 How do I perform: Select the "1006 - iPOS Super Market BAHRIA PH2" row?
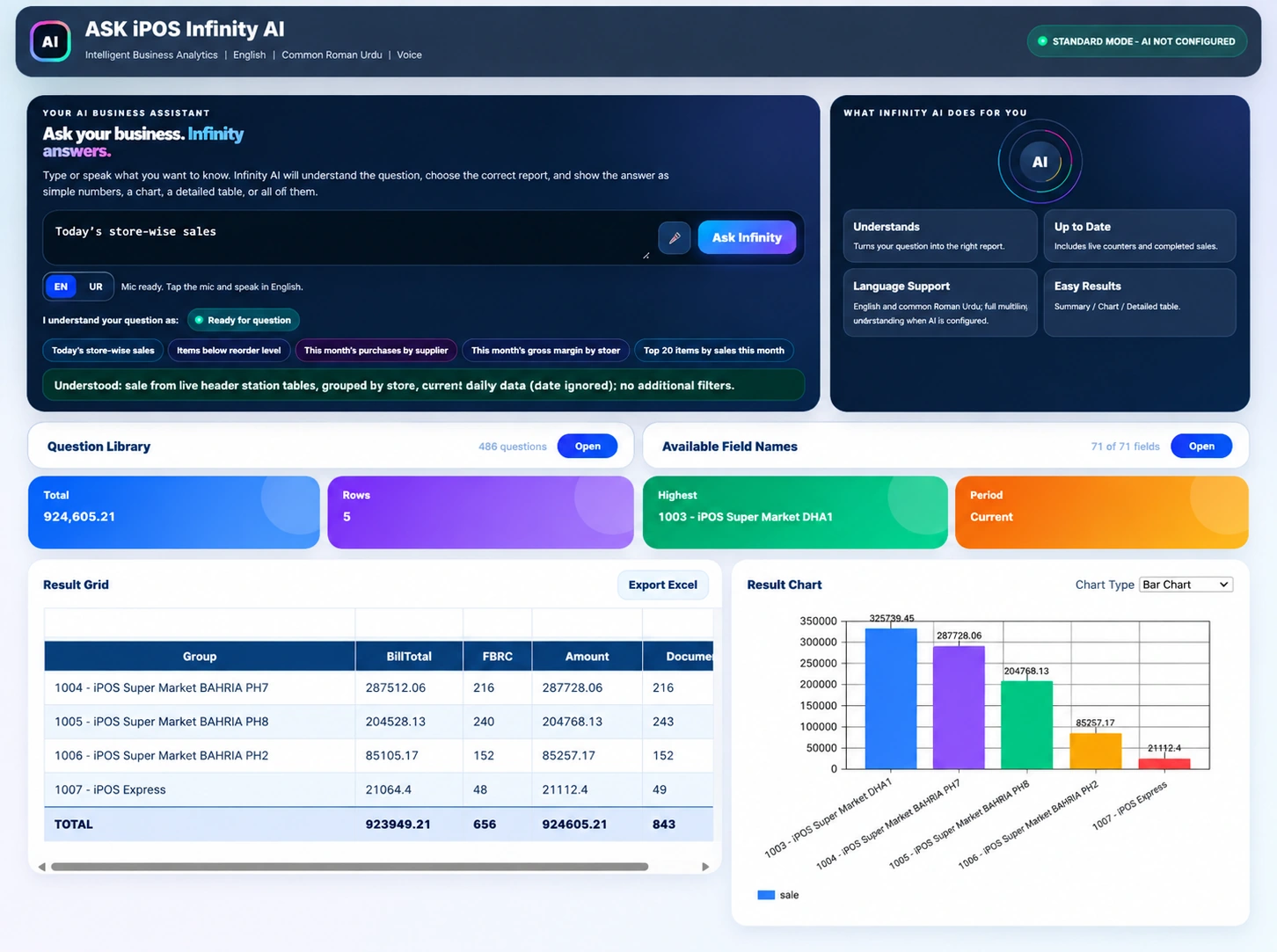[x=378, y=756]
